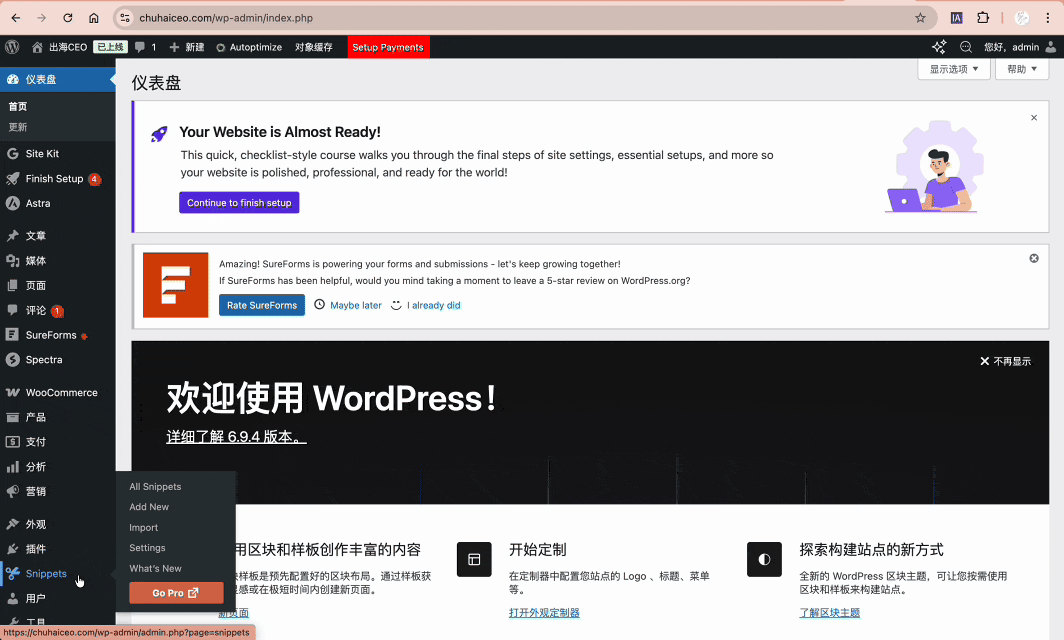This screenshot has height=640, width=1064.
Task: Bookmark this page with the star icon
Action: click(920, 18)
